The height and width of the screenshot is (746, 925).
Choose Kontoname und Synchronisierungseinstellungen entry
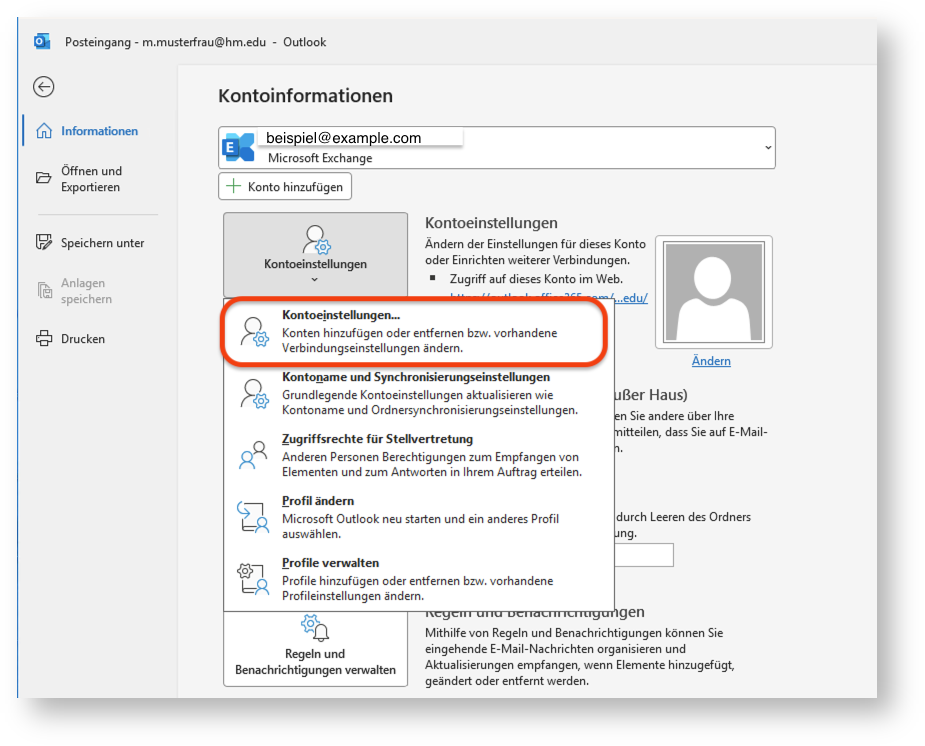[419, 393]
